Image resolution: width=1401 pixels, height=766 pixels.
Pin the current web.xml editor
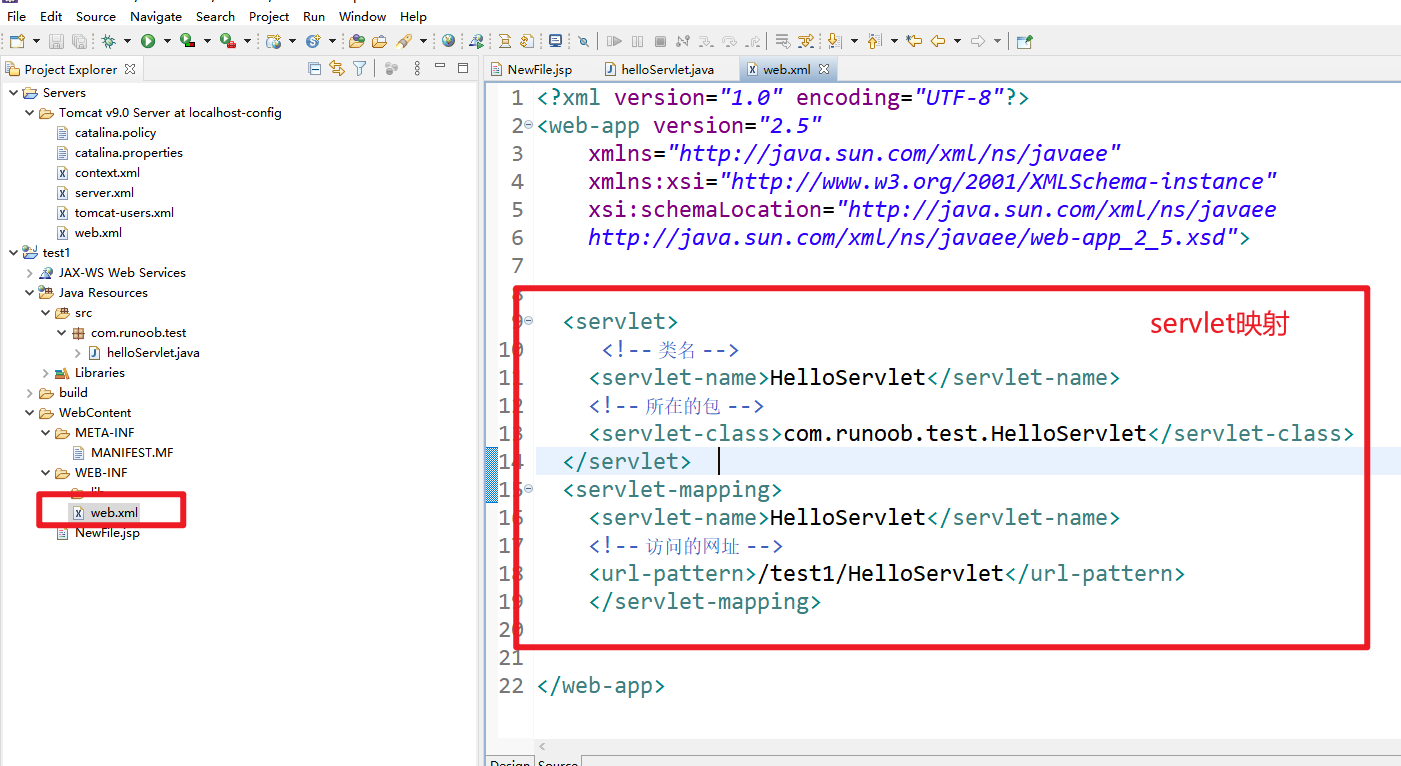click(1023, 40)
